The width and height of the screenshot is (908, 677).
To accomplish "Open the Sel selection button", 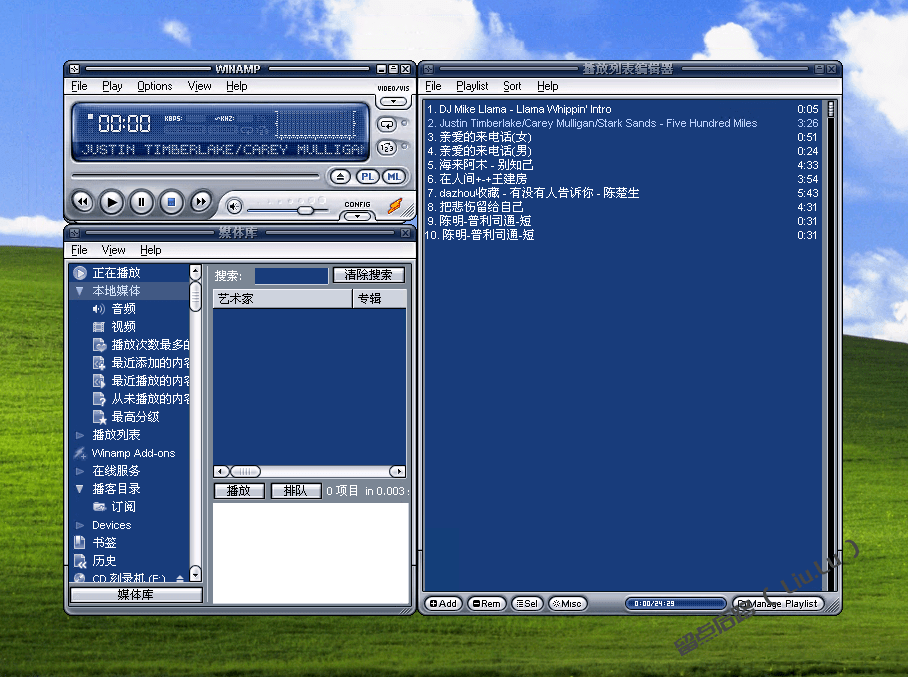I will (527, 603).
